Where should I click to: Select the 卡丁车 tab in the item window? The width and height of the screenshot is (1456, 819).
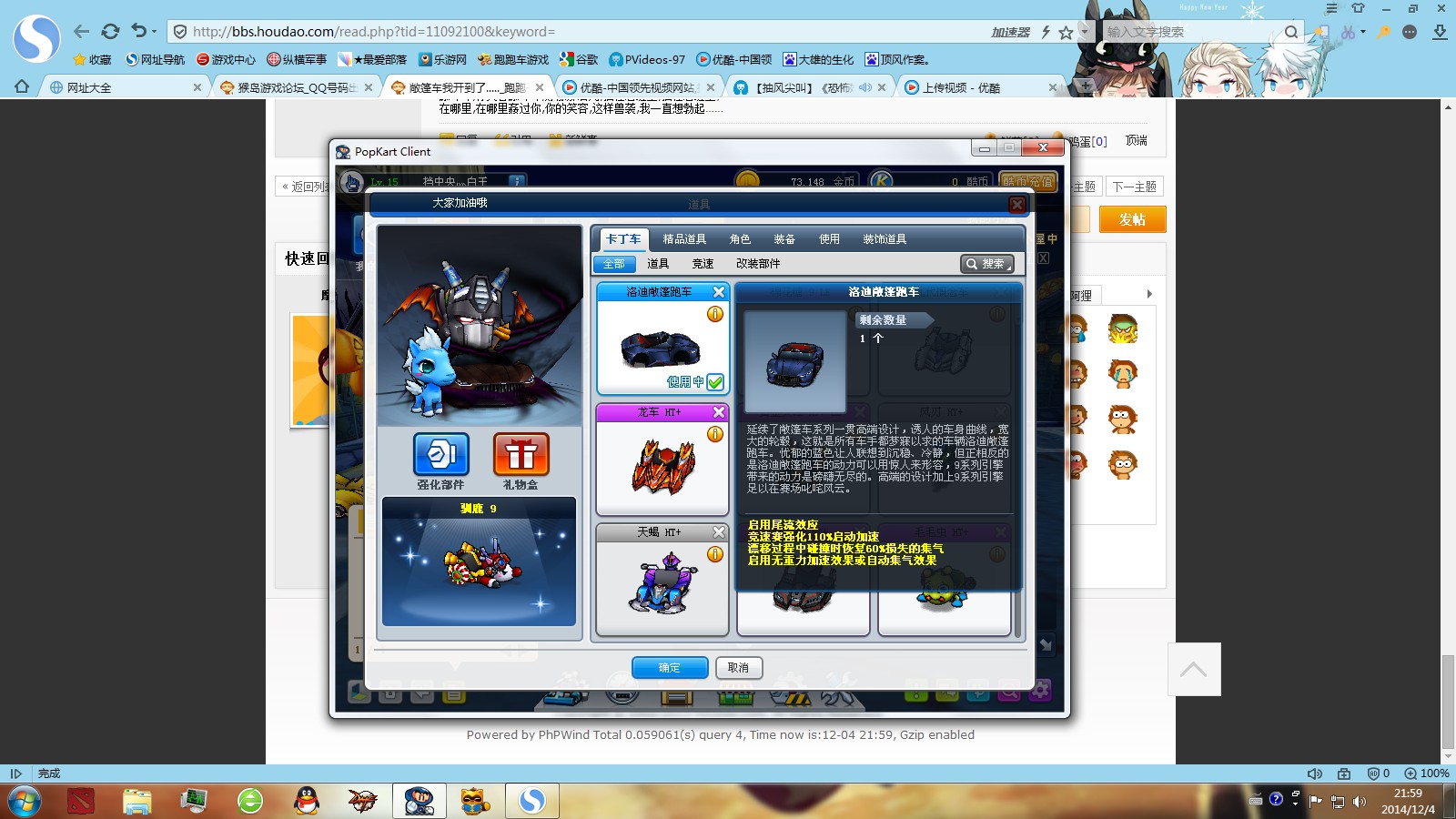(x=623, y=238)
